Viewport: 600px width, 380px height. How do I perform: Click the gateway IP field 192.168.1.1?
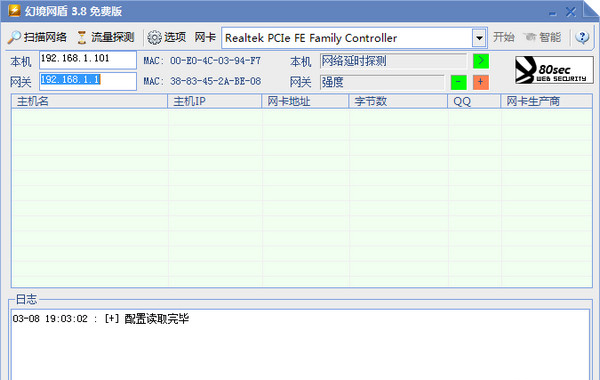(x=88, y=81)
